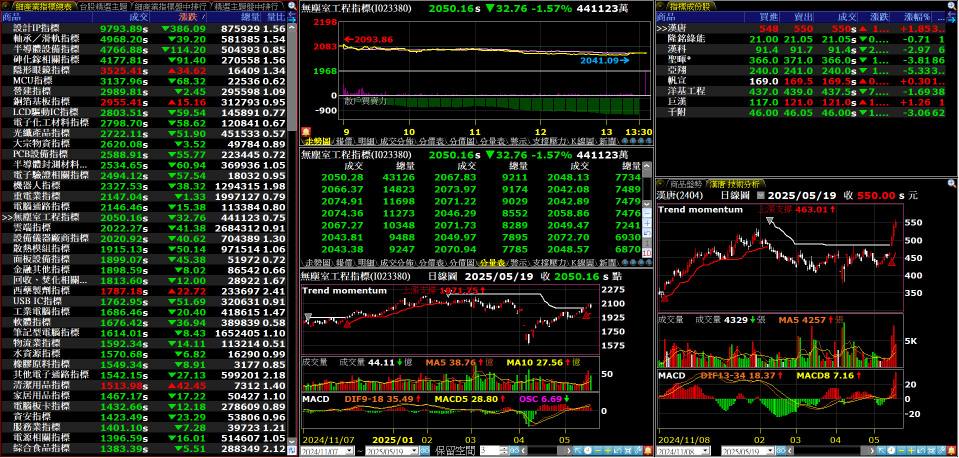This screenshot has width=959, height=458.
Task: Open the 2024/11/07 start date dropdown
Action: pyautogui.click(x=349, y=451)
